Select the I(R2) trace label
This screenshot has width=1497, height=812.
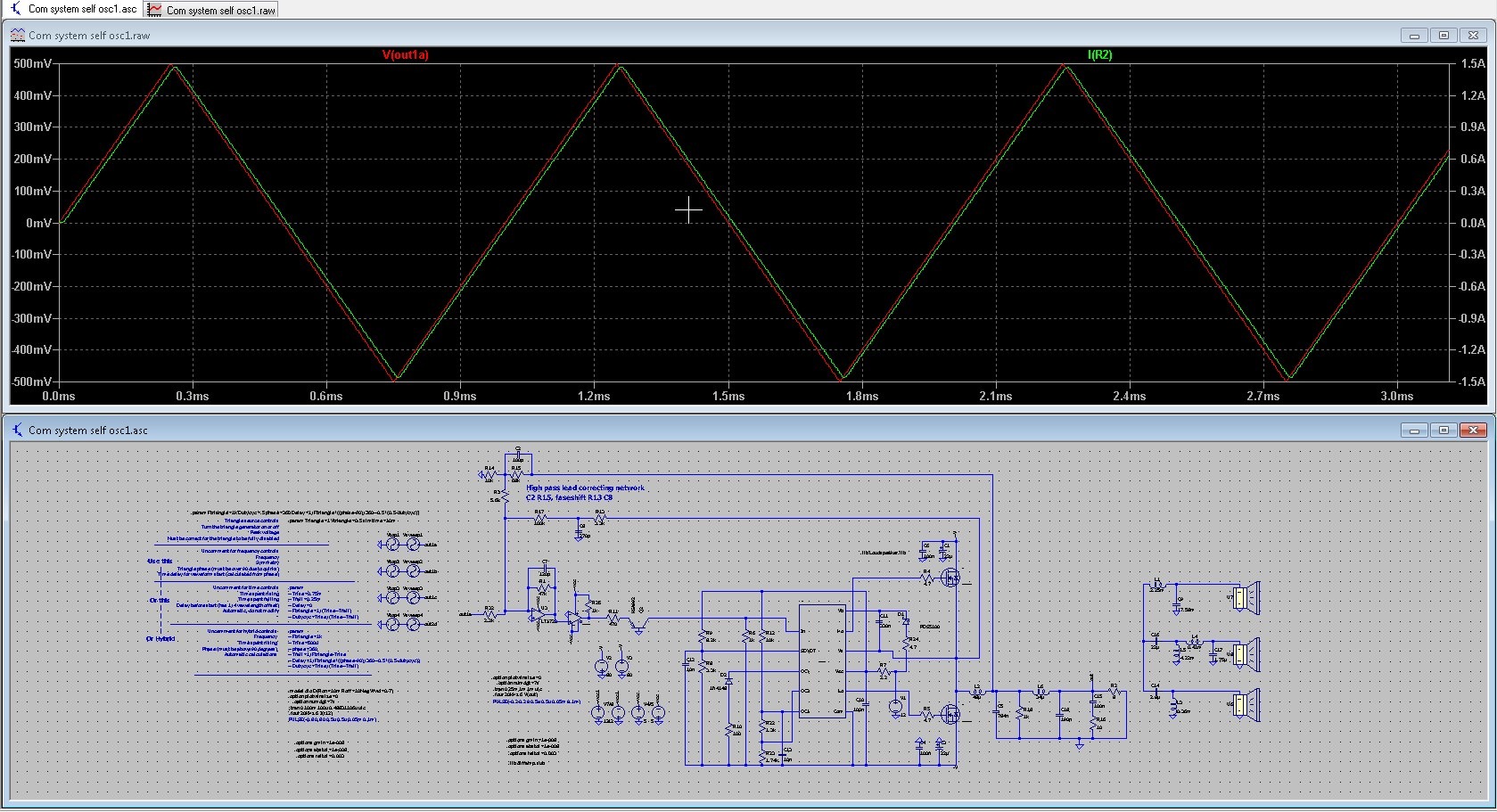coord(1099,55)
